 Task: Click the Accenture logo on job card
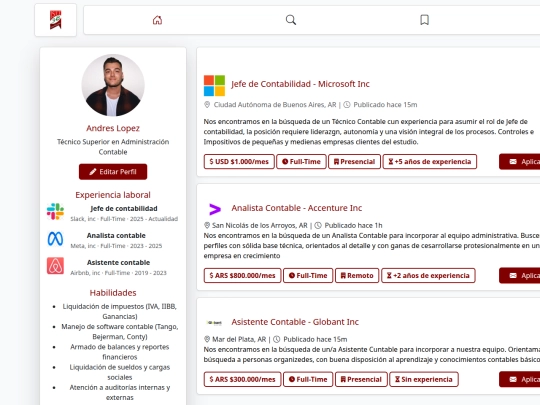click(215, 209)
